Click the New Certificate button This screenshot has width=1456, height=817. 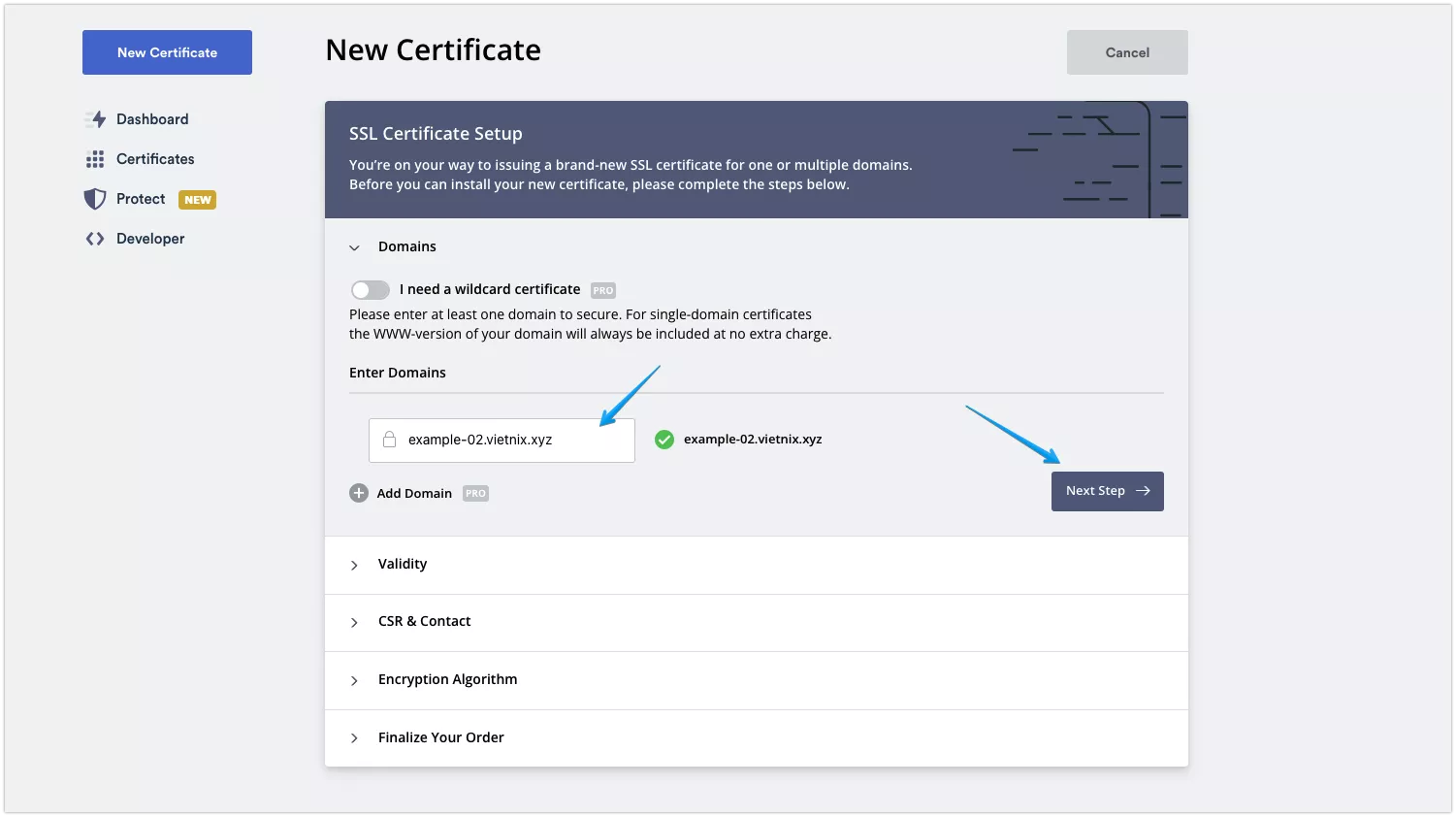tap(167, 51)
